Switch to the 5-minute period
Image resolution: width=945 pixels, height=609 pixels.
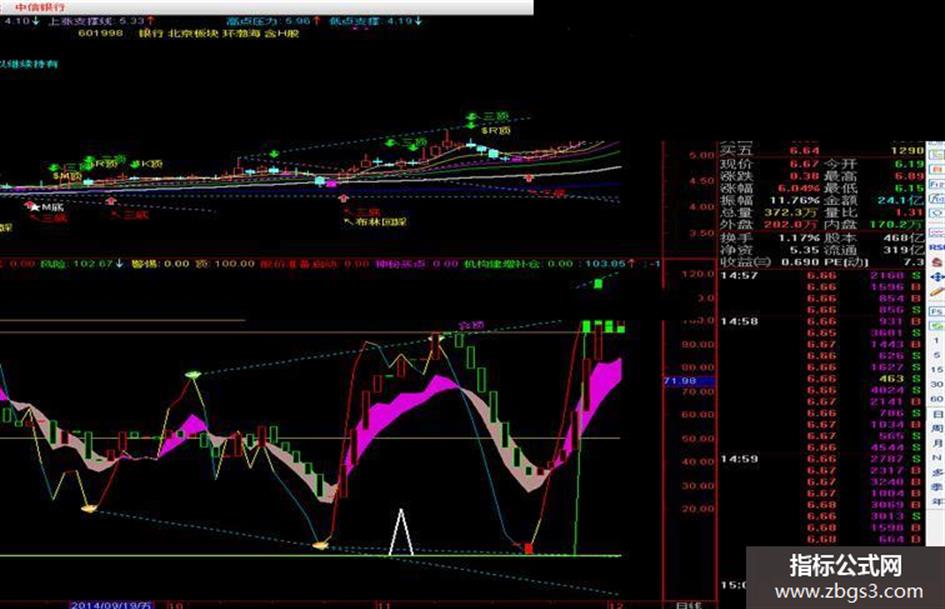click(936, 355)
